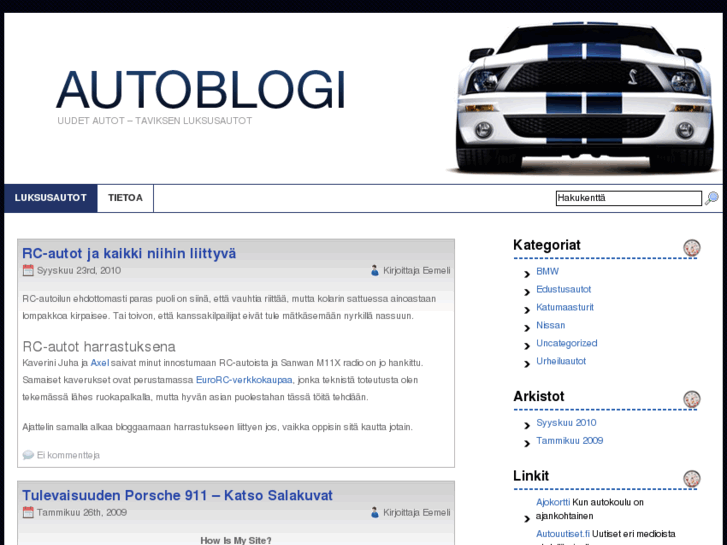Follow the Autouutiset.fi link
Image resolution: width=727 pixels, height=545 pixels.
[563, 534]
